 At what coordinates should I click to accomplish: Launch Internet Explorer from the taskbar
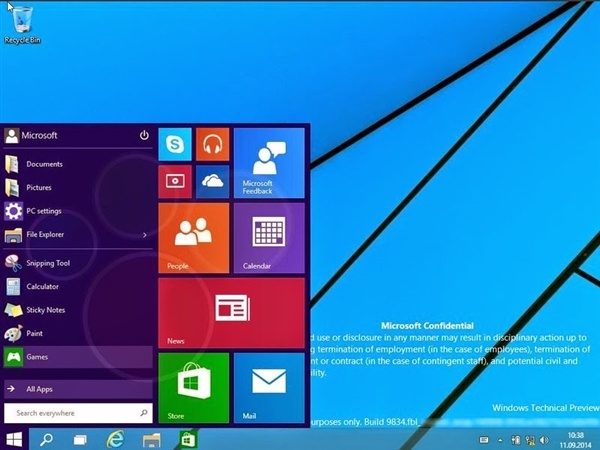[x=115, y=439]
